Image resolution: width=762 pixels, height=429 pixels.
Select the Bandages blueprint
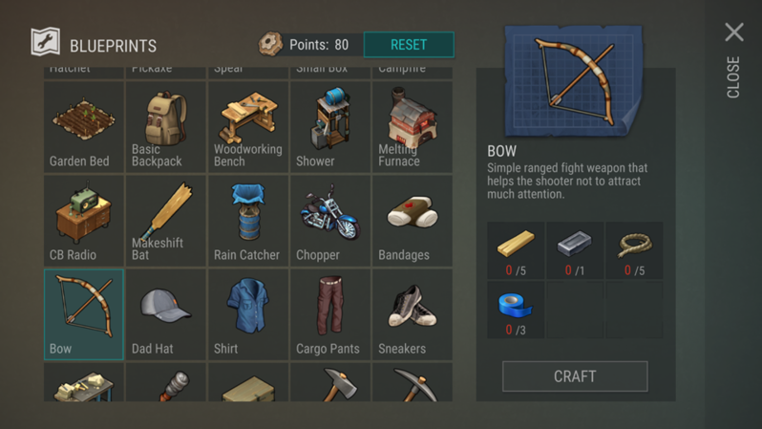412,221
